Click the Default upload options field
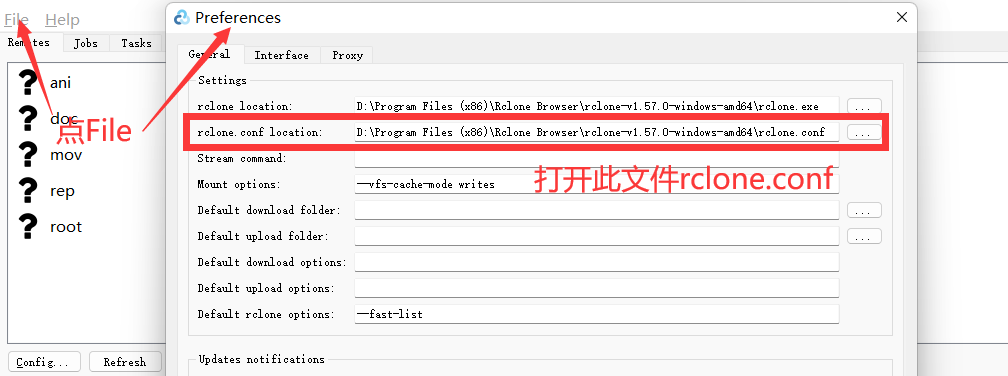 [x=597, y=288]
